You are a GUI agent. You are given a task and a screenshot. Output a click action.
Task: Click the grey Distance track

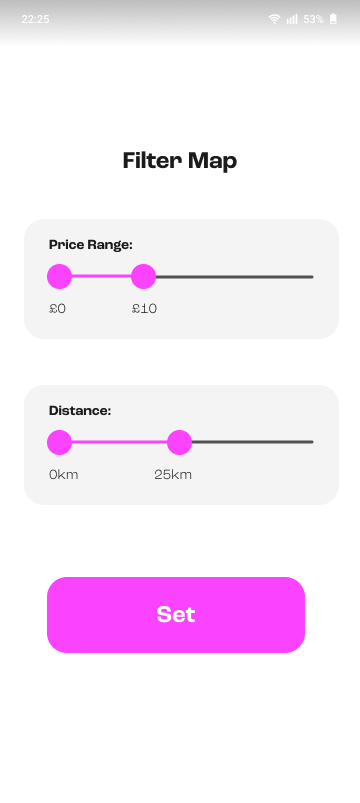252,442
